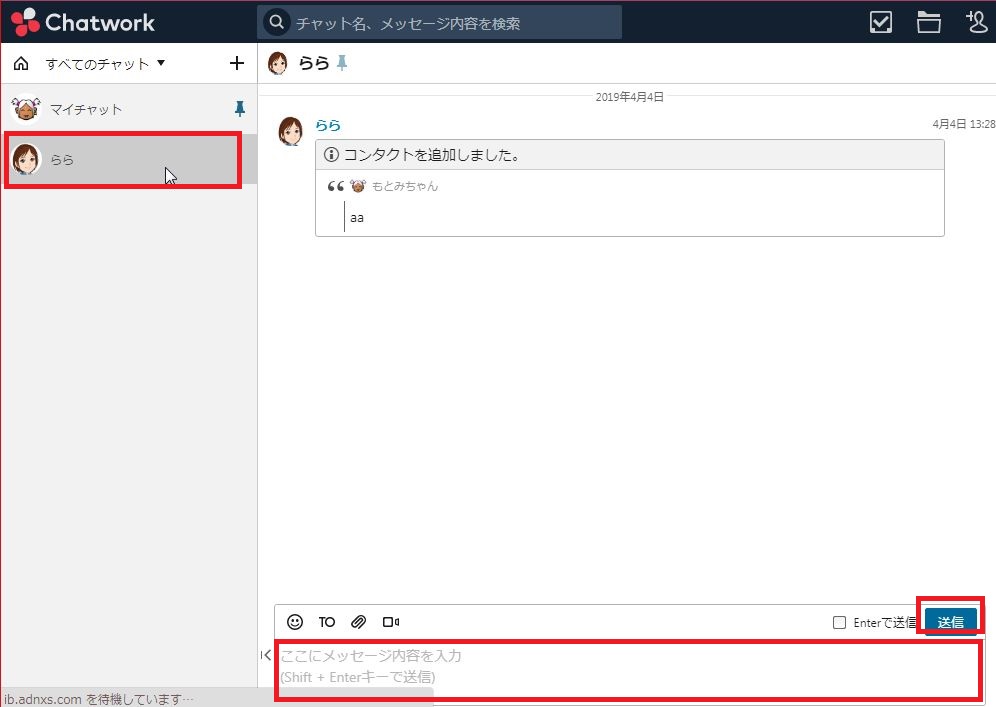996x707 pixels.
Task: Toggle the pin beside the らら chat title
Action: tap(342, 64)
